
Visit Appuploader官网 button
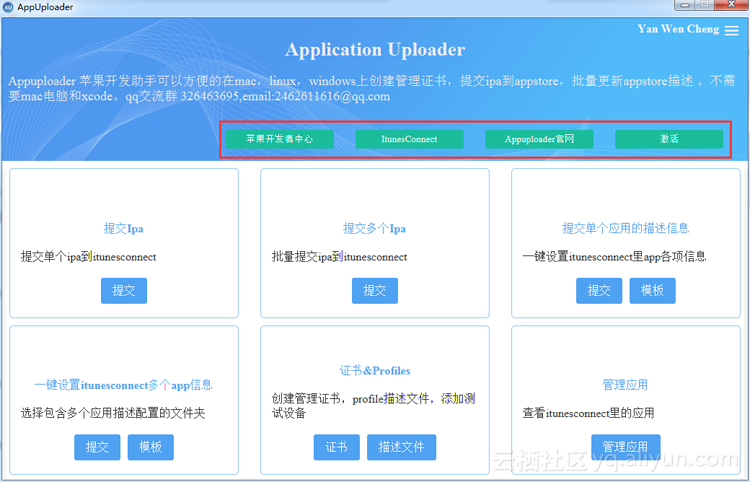539,139
